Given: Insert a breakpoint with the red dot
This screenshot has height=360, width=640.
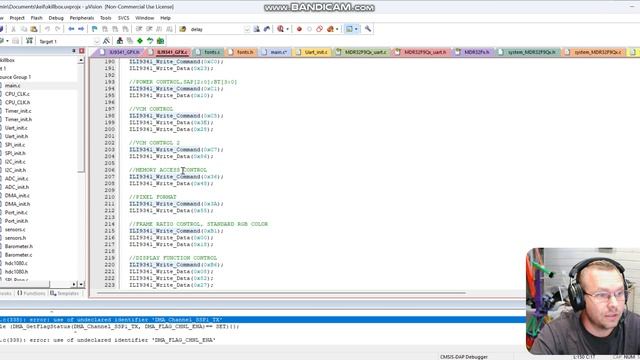Looking at the screenshot, I should tap(299, 29).
